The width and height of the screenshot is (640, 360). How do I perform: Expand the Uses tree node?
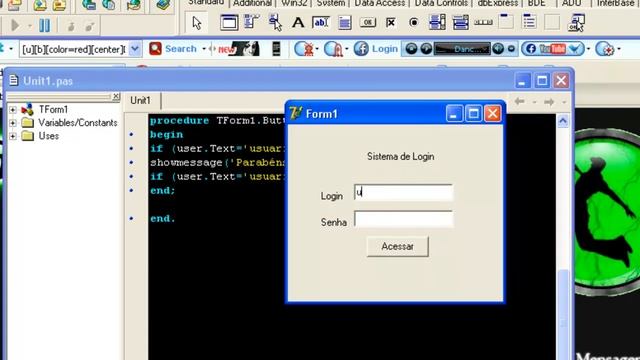click(13, 136)
